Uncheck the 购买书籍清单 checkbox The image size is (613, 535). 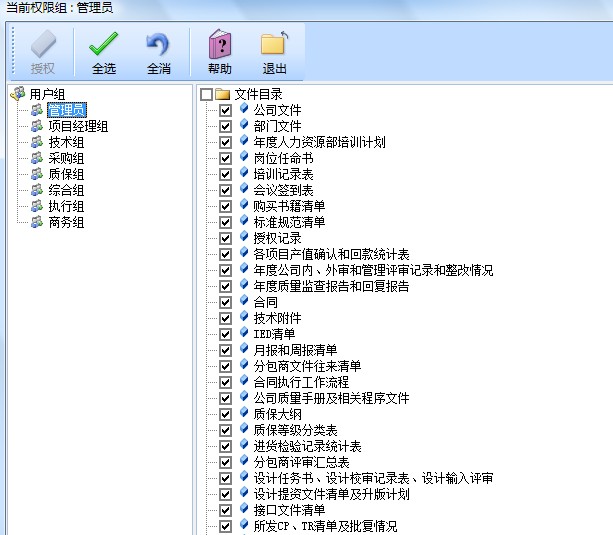tap(225, 206)
